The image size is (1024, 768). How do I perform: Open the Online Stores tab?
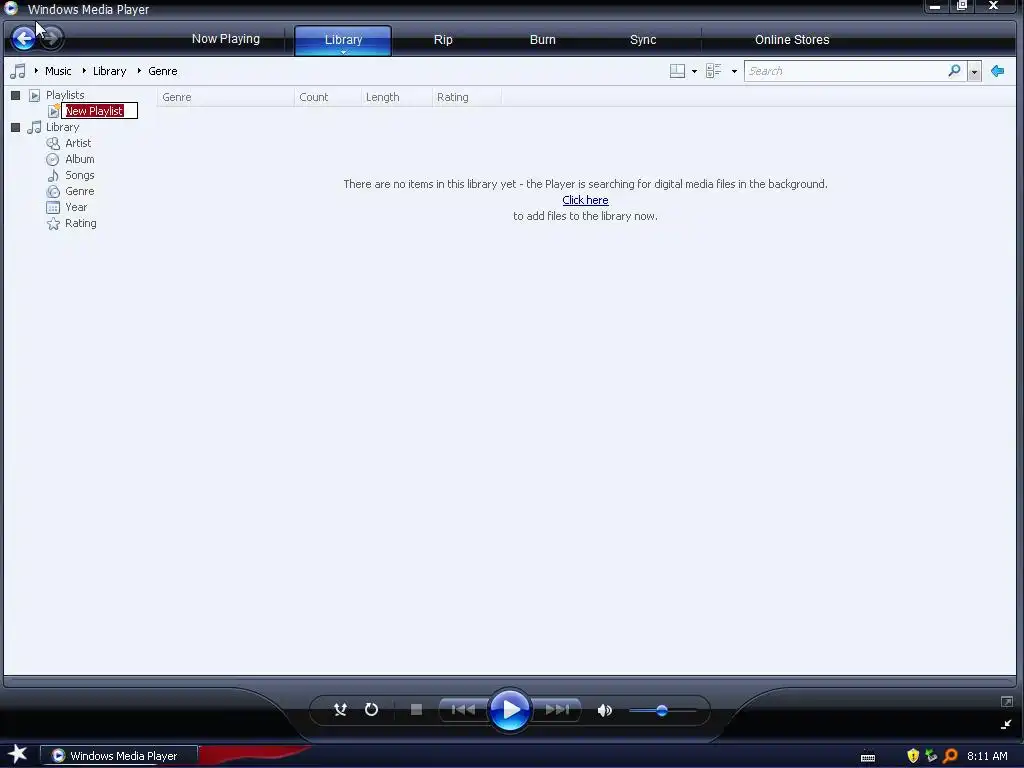pos(792,40)
